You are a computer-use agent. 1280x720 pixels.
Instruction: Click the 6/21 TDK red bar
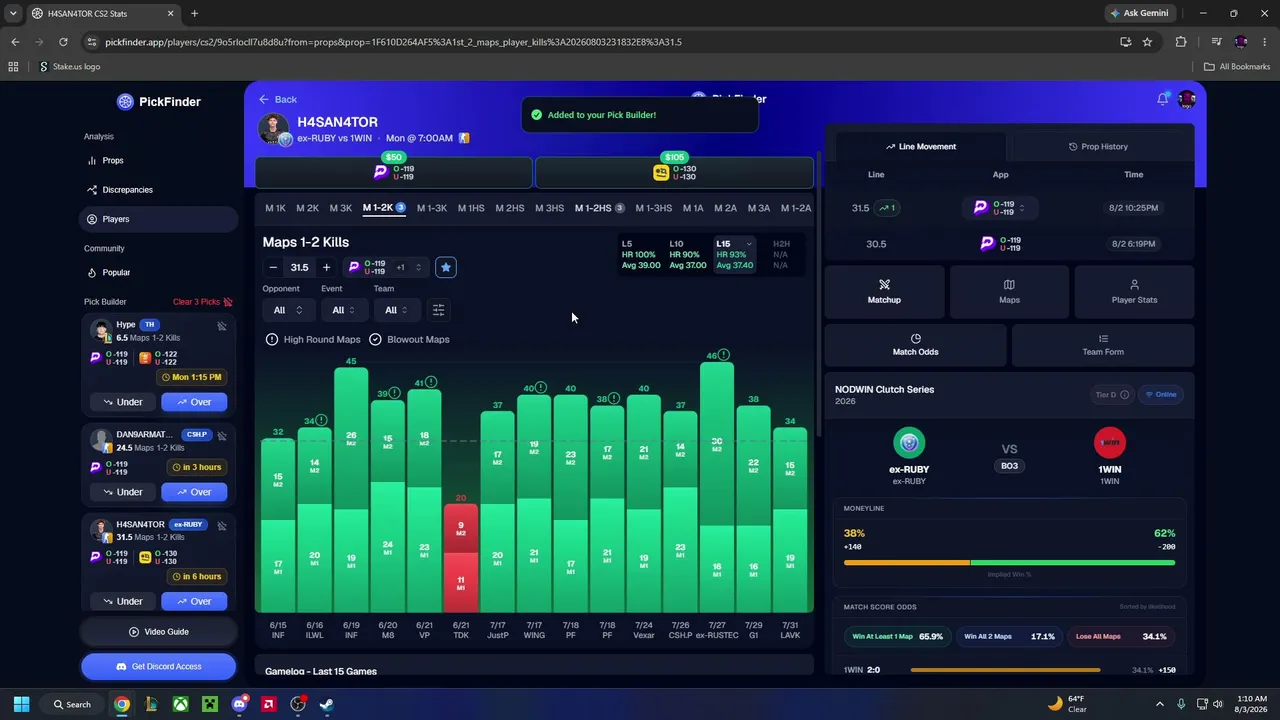[x=461, y=558]
